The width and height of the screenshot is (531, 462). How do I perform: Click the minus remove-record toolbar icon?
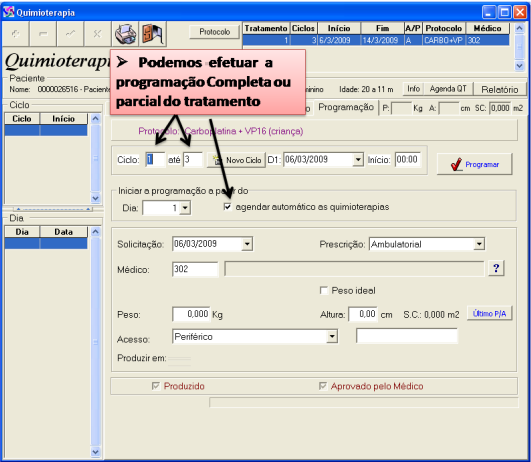(x=43, y=34)
